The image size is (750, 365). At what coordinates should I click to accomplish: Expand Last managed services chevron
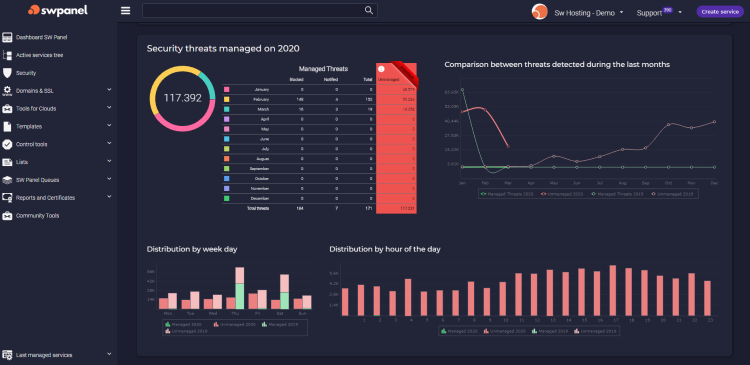tap(109, 354)
